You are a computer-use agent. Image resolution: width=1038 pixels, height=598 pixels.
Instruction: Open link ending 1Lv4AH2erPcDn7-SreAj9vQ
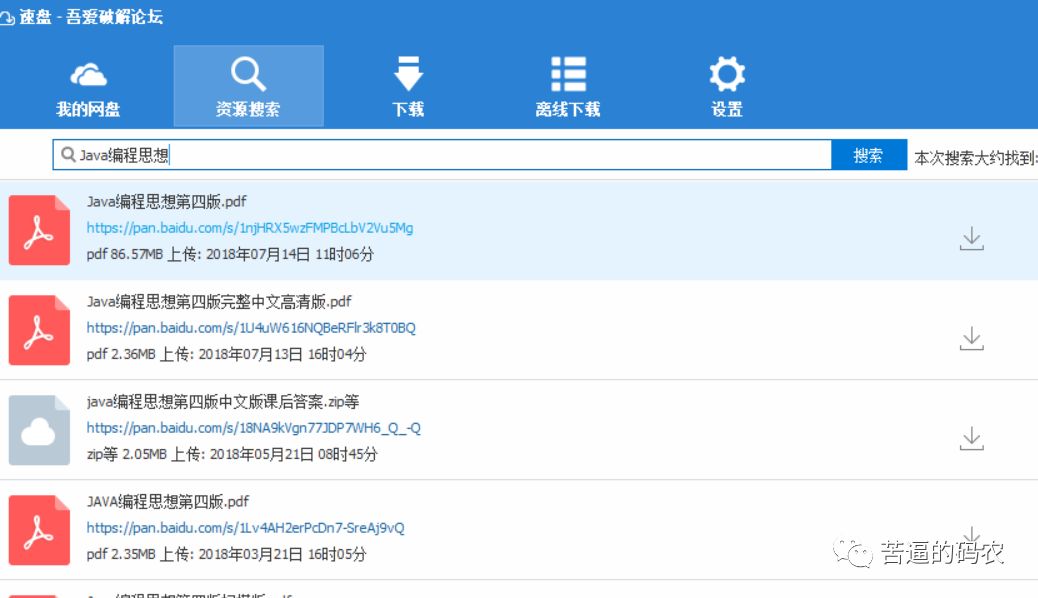[246, 528]
